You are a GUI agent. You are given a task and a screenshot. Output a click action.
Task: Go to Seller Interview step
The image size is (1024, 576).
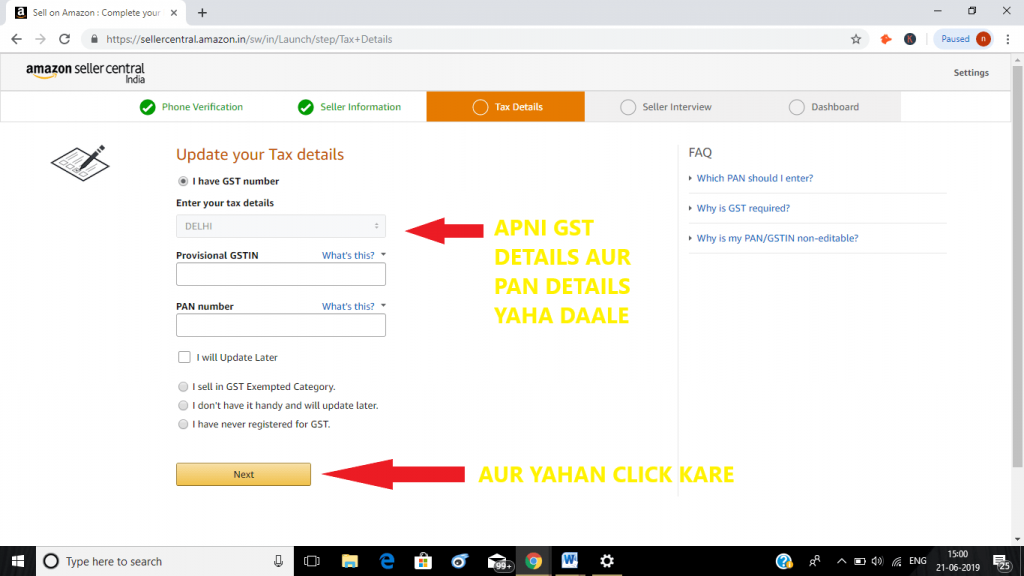pos(666,107)
